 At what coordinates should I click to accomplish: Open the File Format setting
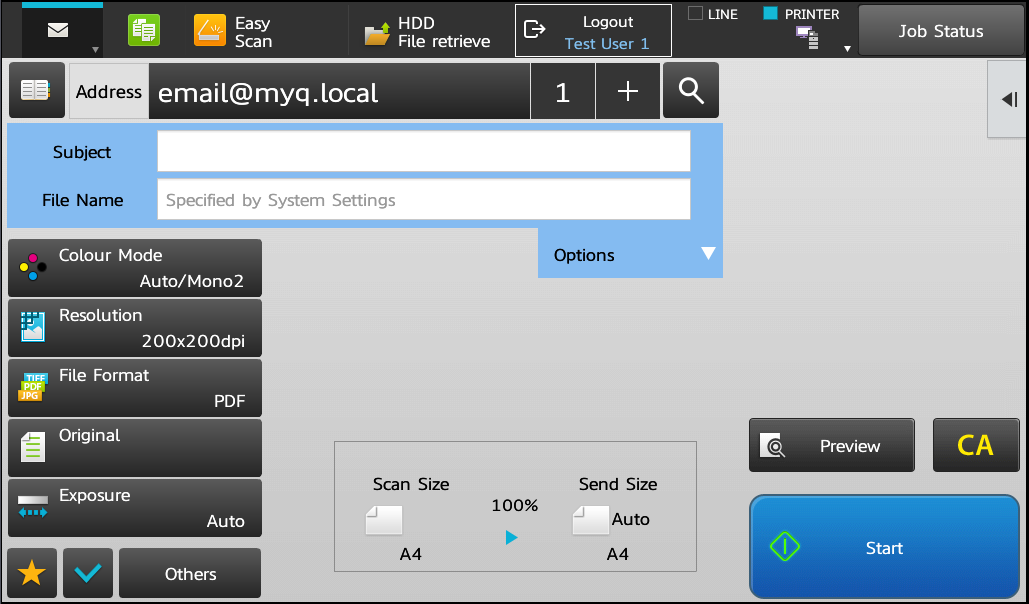pyautogui.click(x=135, y=388)
